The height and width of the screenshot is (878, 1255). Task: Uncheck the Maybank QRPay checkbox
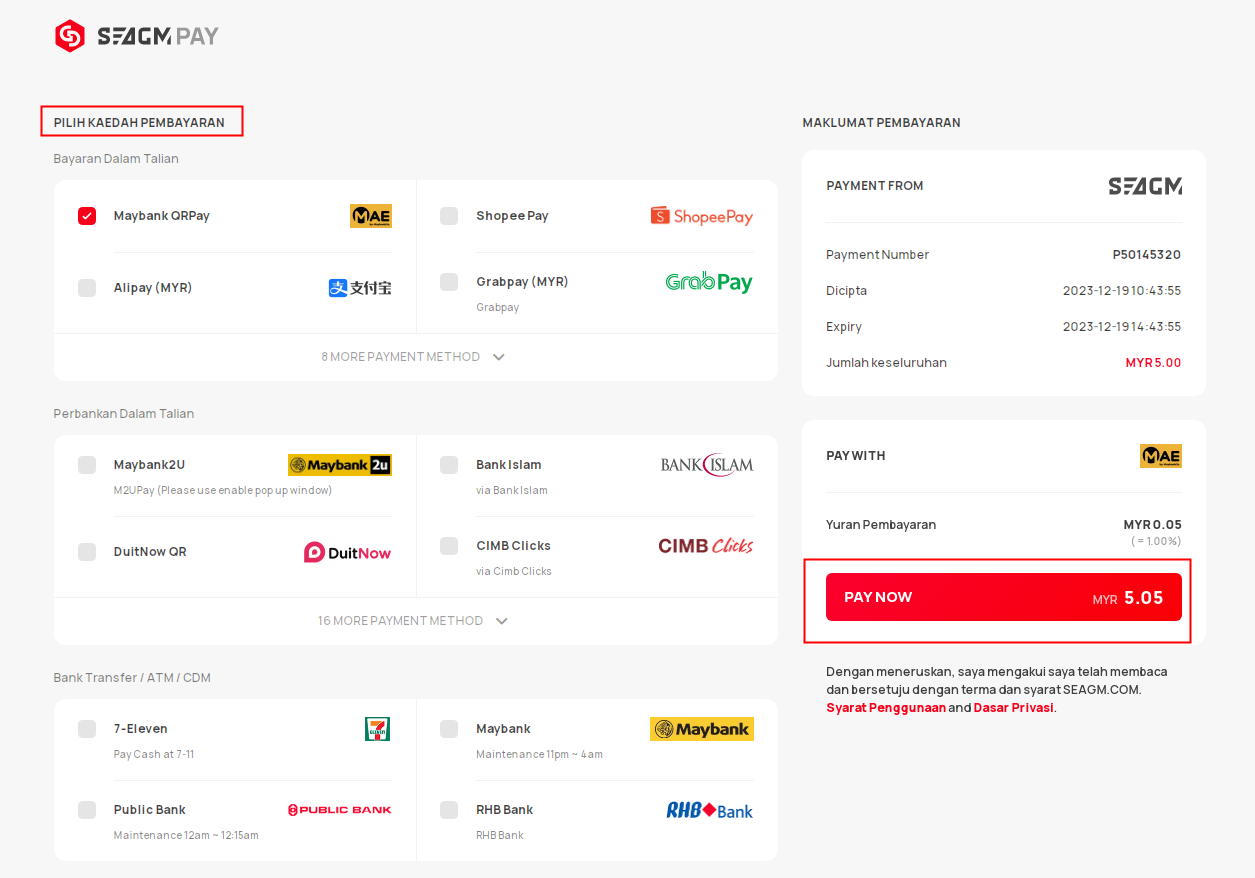coord(87,216)
